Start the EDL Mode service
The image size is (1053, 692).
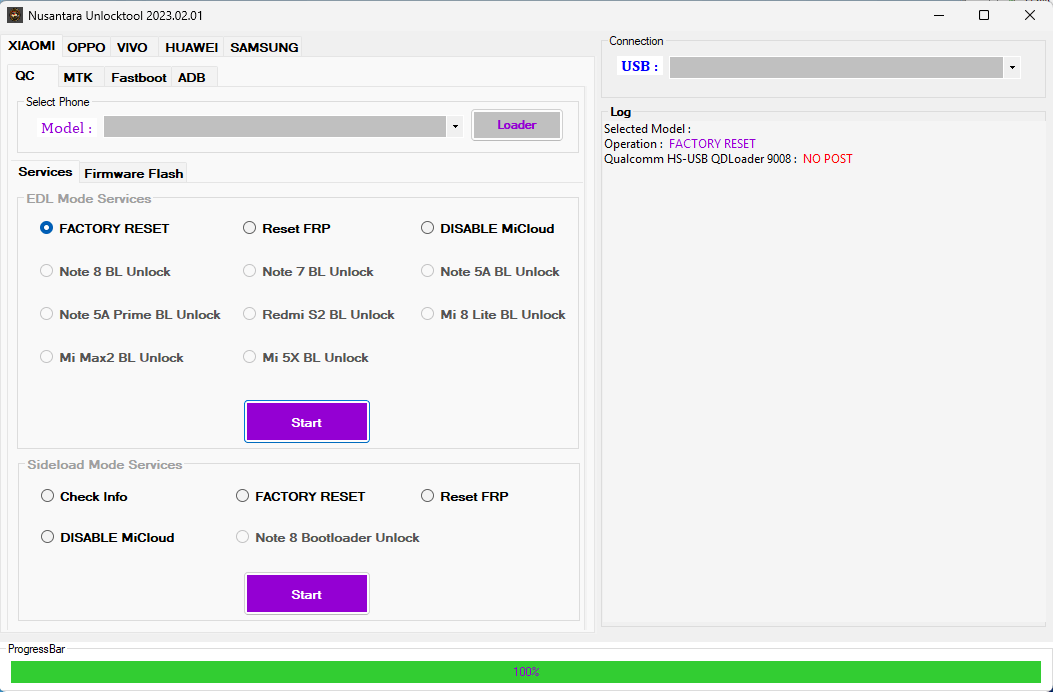tap(306, 421)
